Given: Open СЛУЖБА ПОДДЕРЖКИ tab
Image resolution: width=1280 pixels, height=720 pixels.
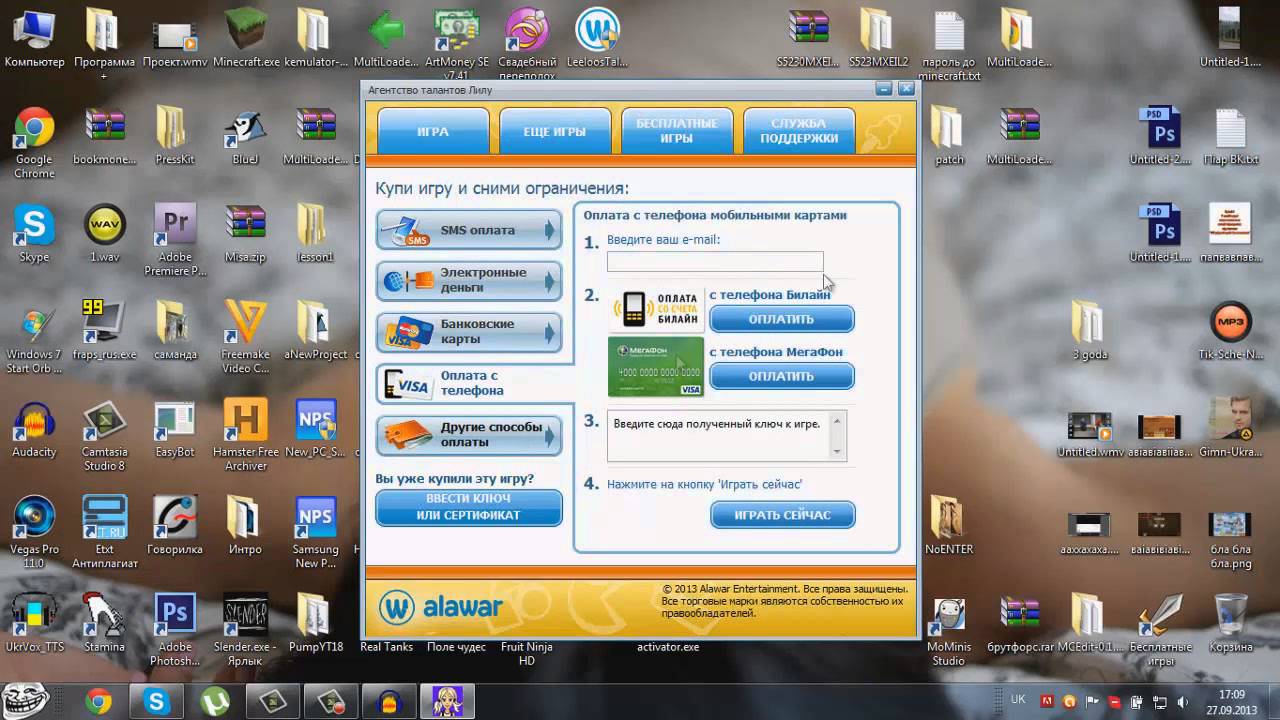Looking at the screenshot, I should click(x=799, y=132).
